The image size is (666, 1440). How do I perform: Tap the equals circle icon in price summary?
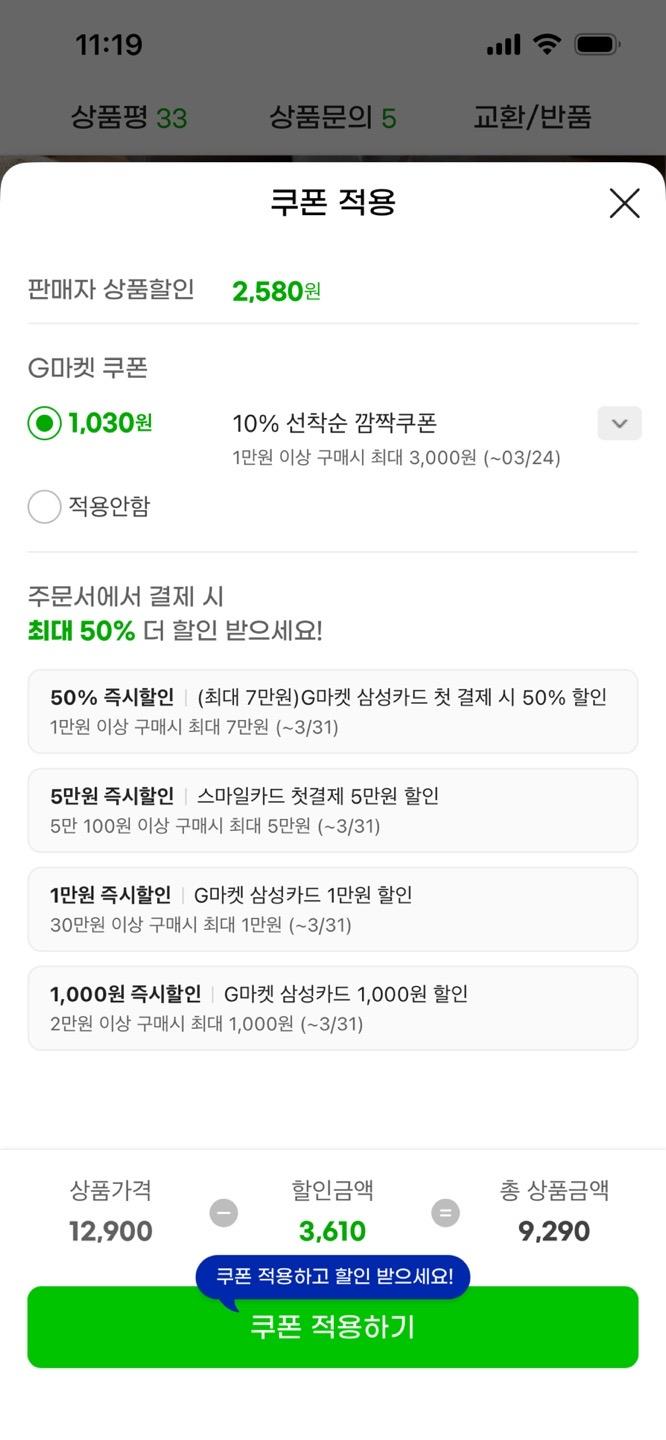[x=445, y=1213]
